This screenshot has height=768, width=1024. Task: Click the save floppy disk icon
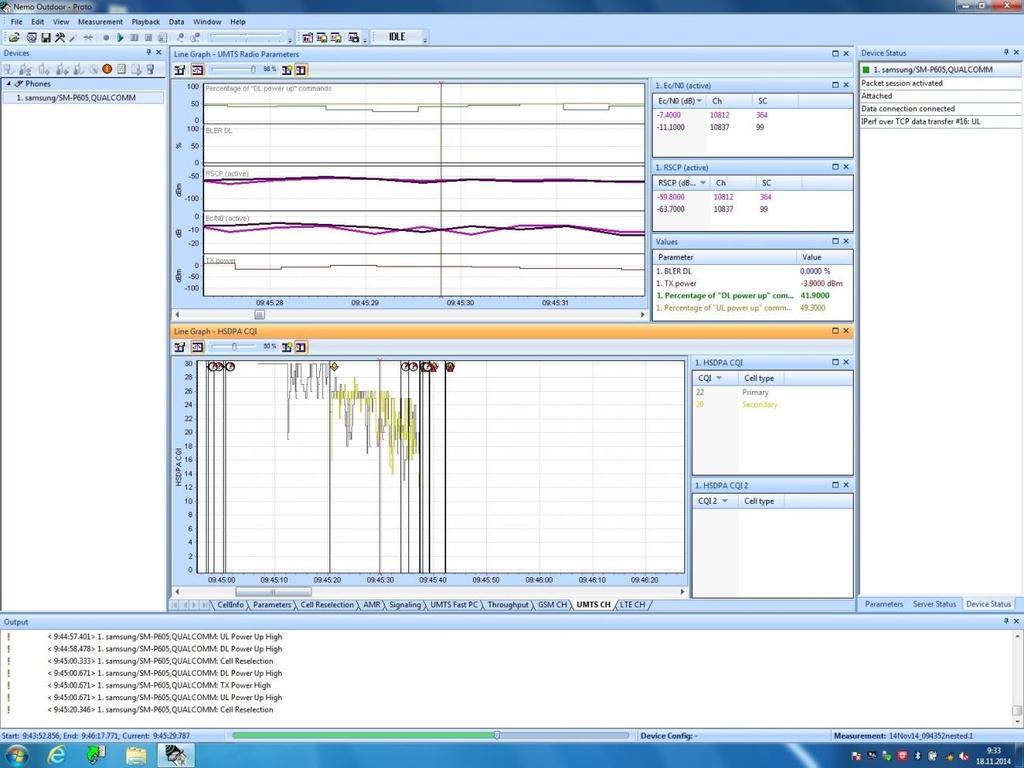coord(46,38)
